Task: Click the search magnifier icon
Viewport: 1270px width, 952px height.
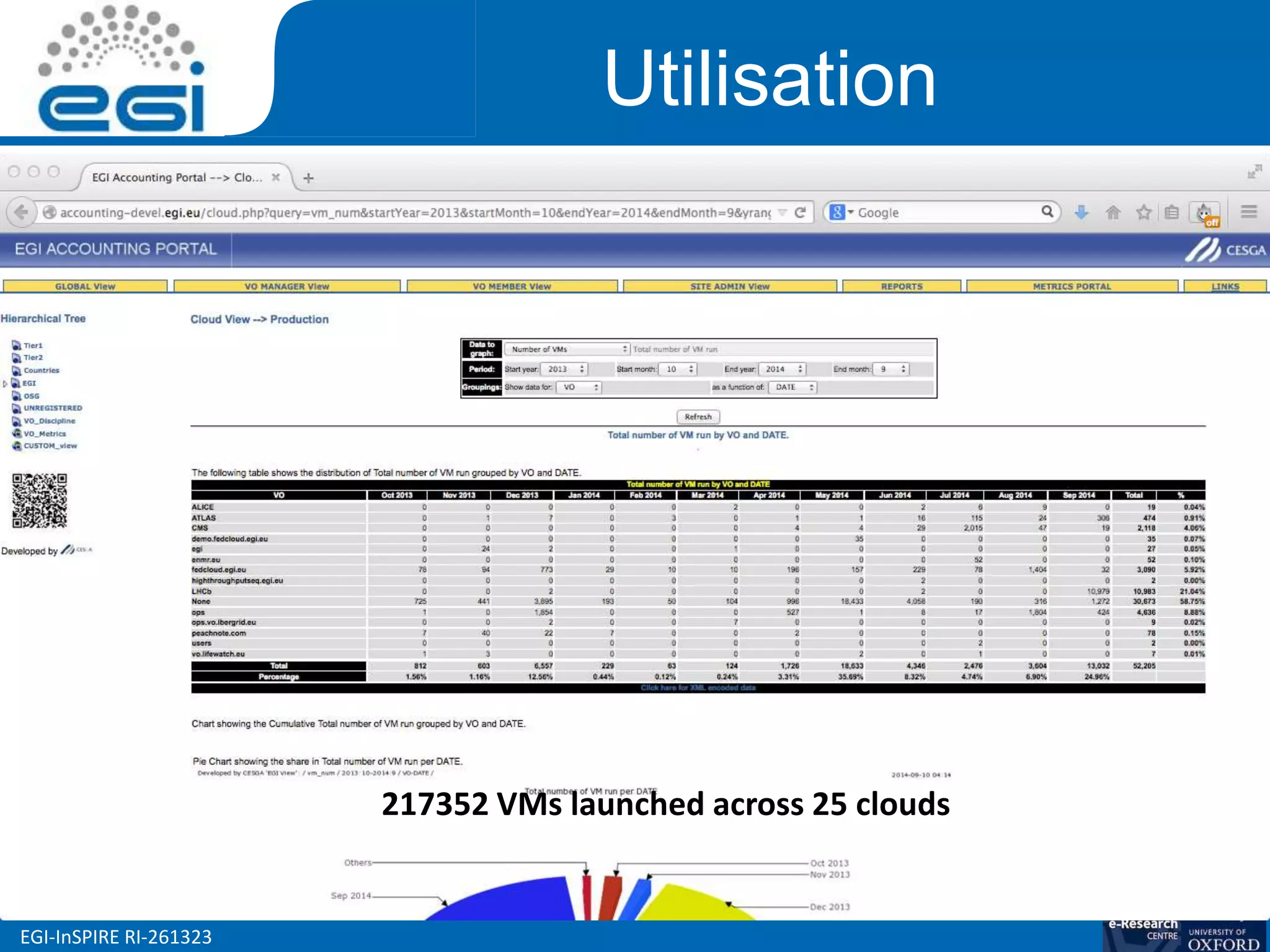Action: pyautogui.click(x=1047, y=212)
